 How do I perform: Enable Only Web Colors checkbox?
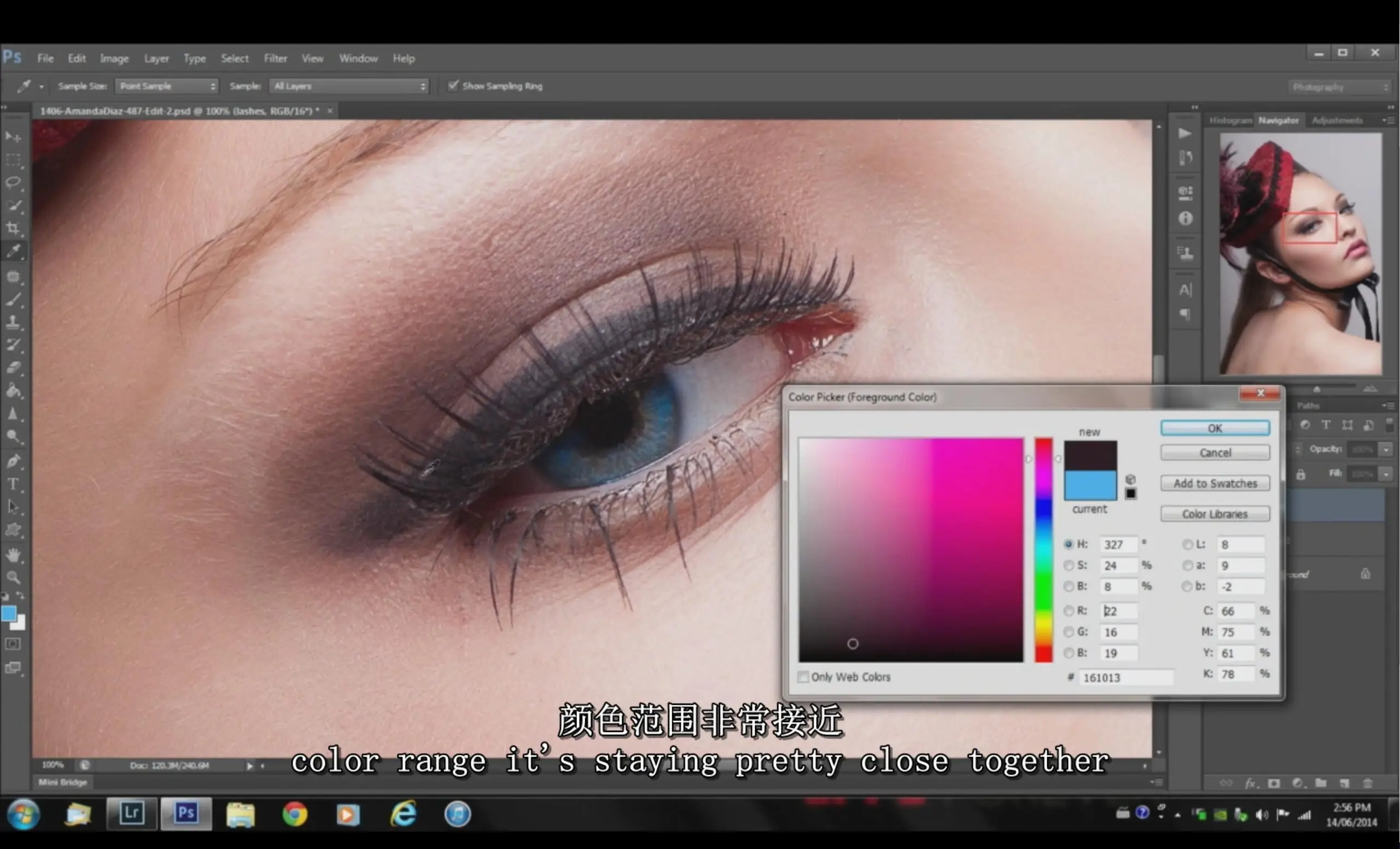[803, 677]
